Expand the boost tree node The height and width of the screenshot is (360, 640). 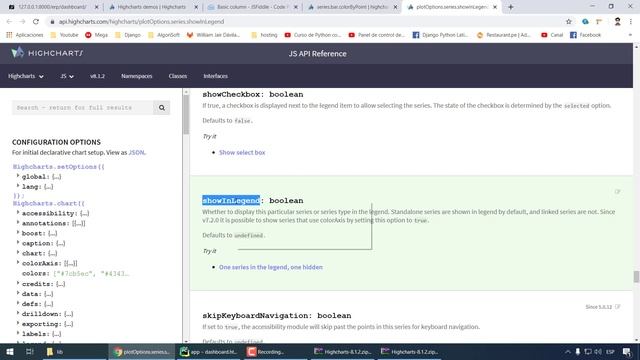tap(18, 233)
